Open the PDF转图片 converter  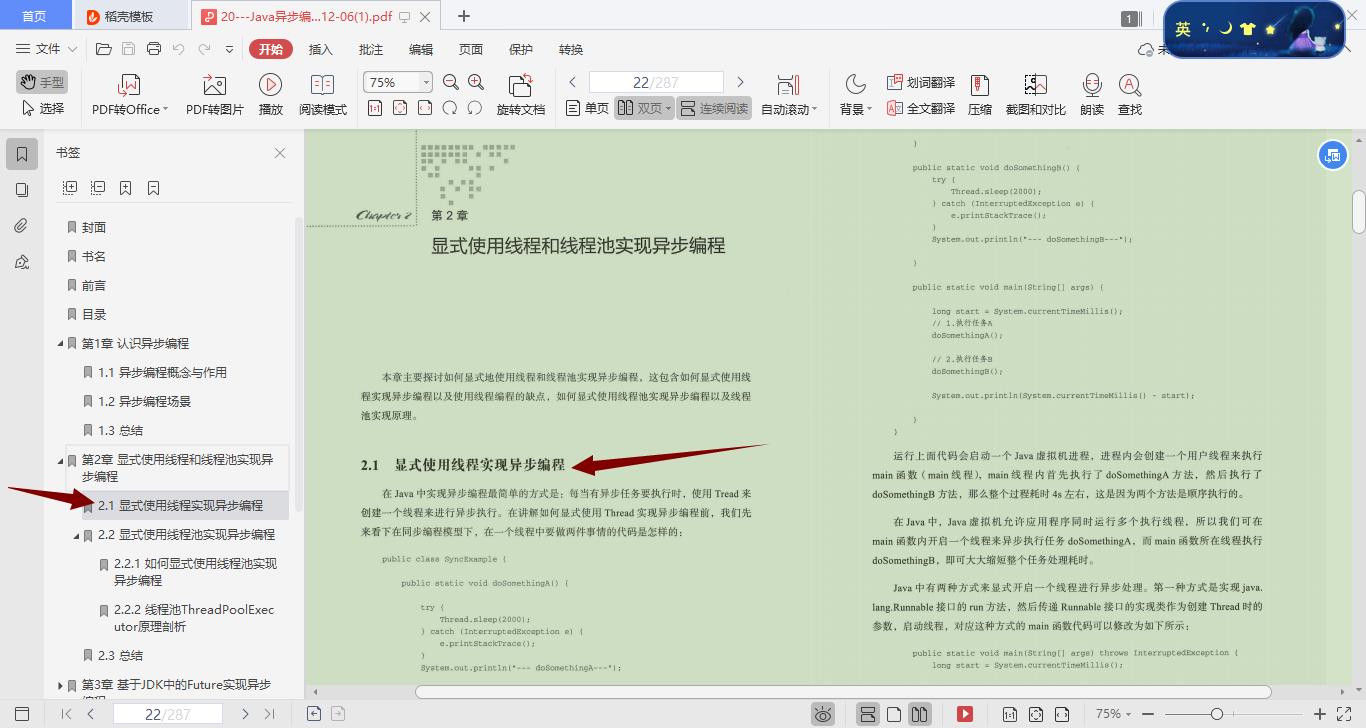coord(215,95)
